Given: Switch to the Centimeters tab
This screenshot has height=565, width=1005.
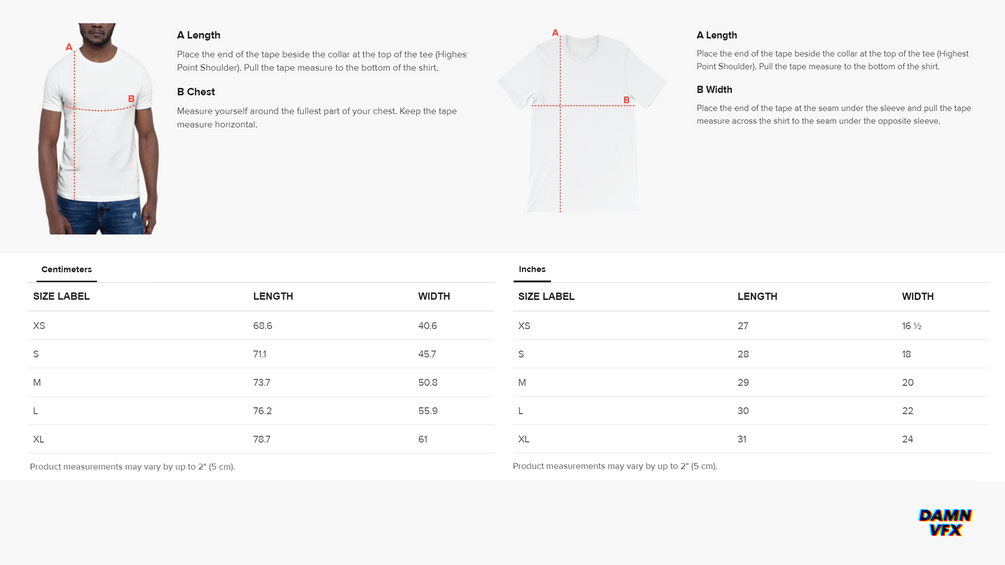Looking at the screenshot, I should (x=66, y=270).
